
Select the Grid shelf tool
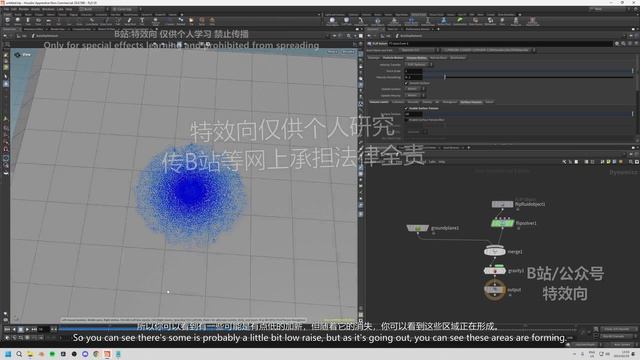click(48, 21)
